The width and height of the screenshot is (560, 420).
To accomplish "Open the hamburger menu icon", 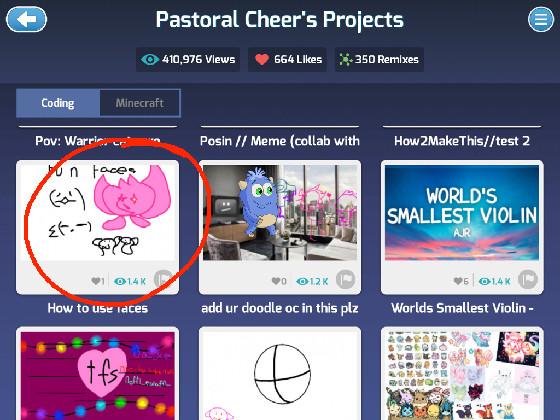I will pyautogui.click(x=541, y=19).
